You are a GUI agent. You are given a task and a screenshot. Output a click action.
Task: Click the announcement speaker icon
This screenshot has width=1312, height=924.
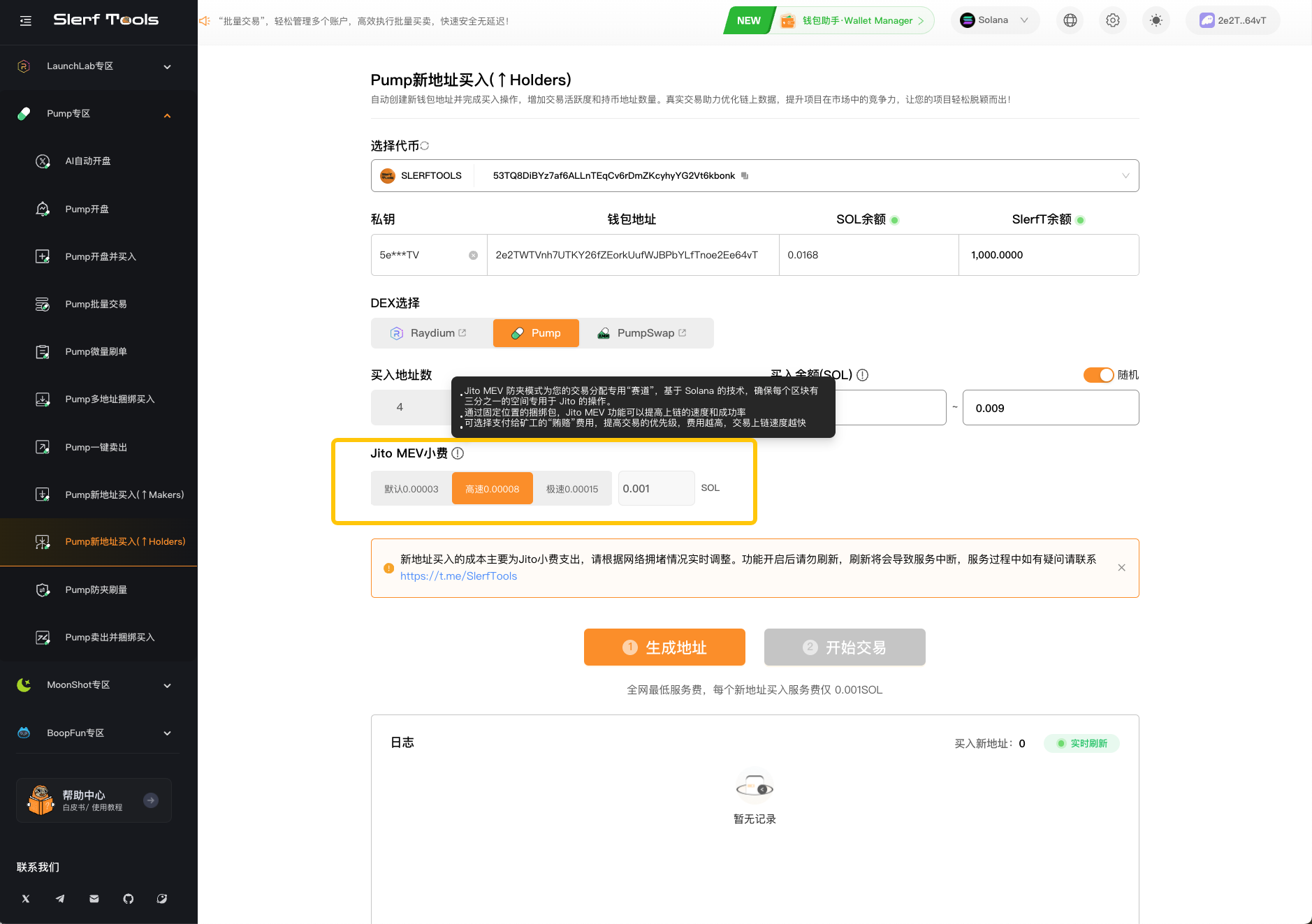[x=205, y=21]
